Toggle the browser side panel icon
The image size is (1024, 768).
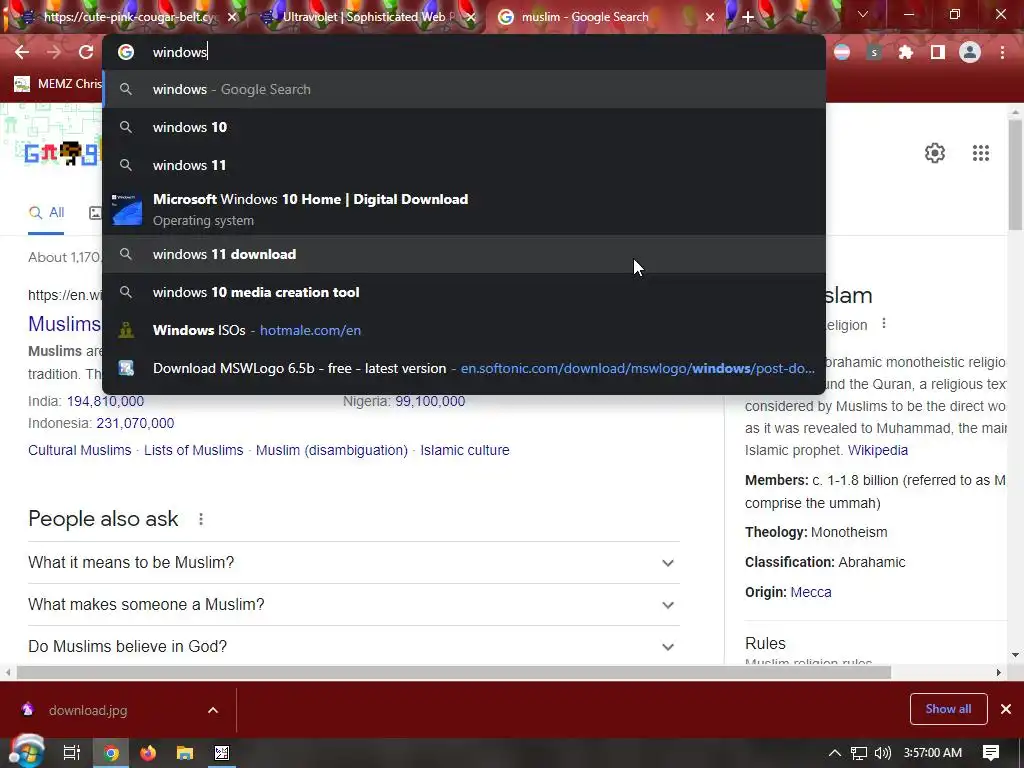pos(938,52)
